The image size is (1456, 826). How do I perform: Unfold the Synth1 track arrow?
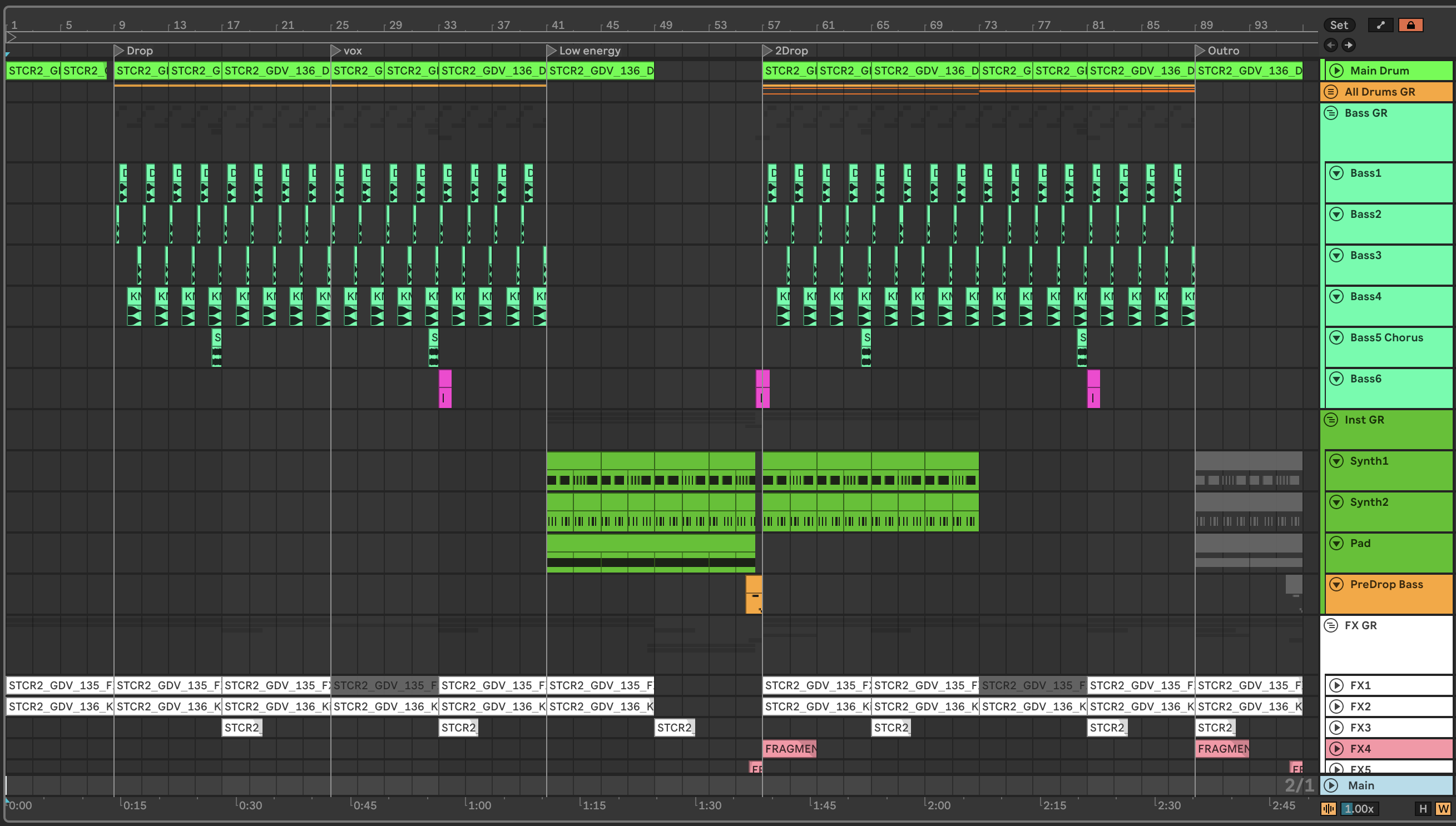click(1336, 461)
